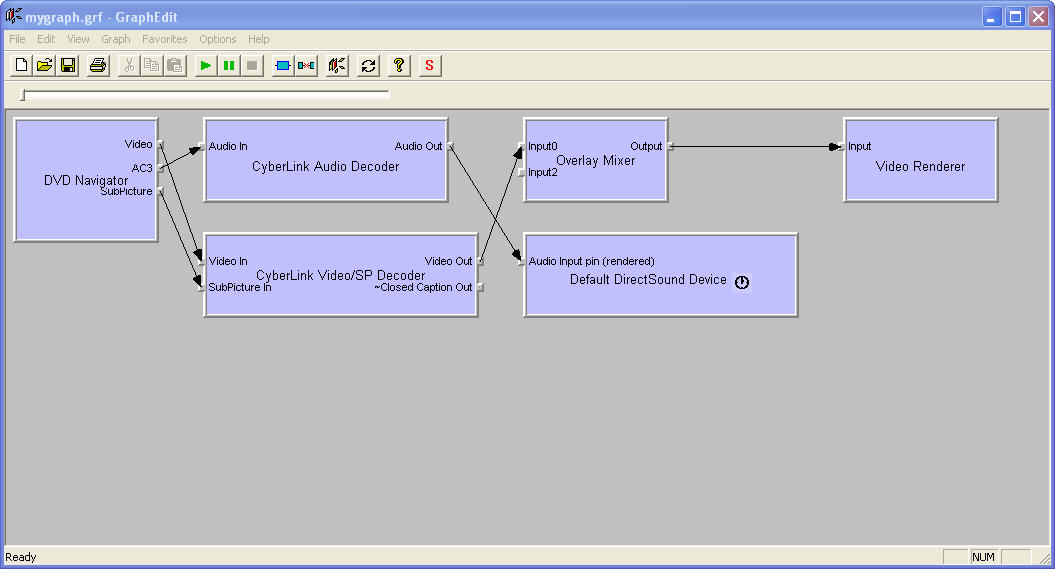This screenshot has height=569, width=1055.
Task: Click the Paste clipboard icon
Action: coord(175,65)
